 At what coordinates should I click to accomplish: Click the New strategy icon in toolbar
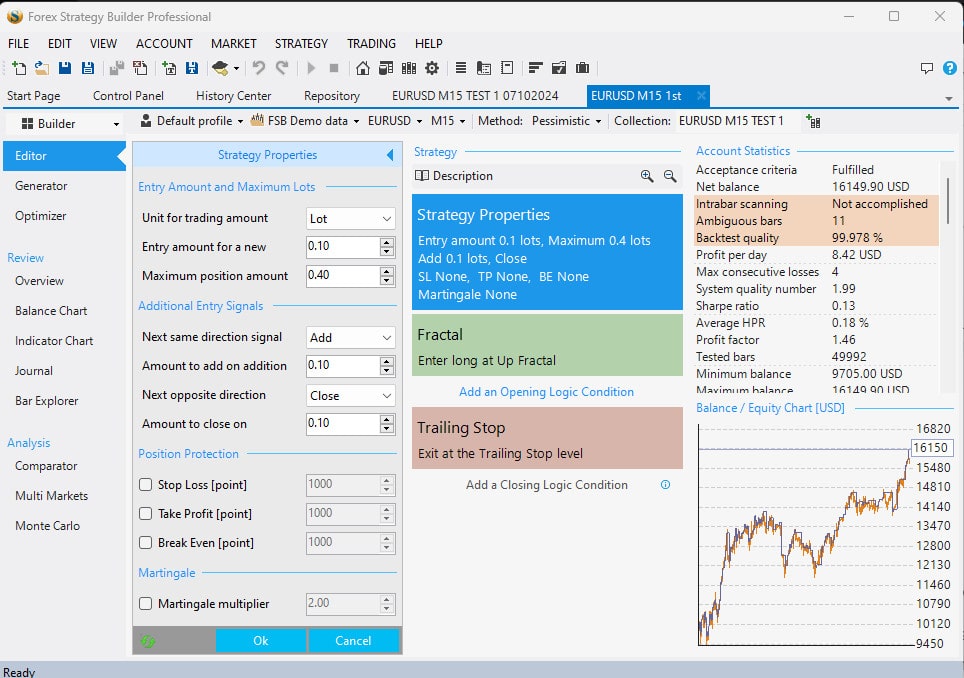tap(19, 68)
